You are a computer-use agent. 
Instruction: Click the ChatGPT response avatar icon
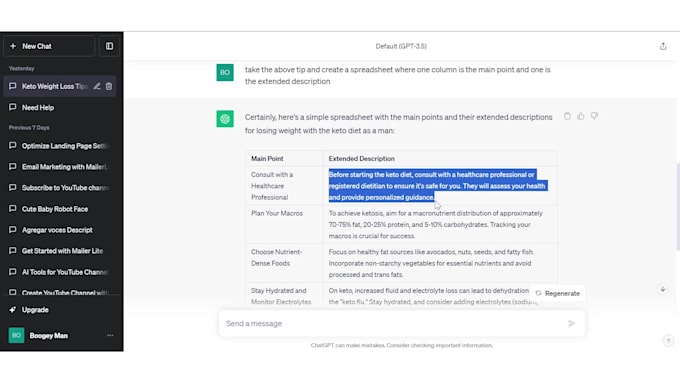[x=225, y=119]
